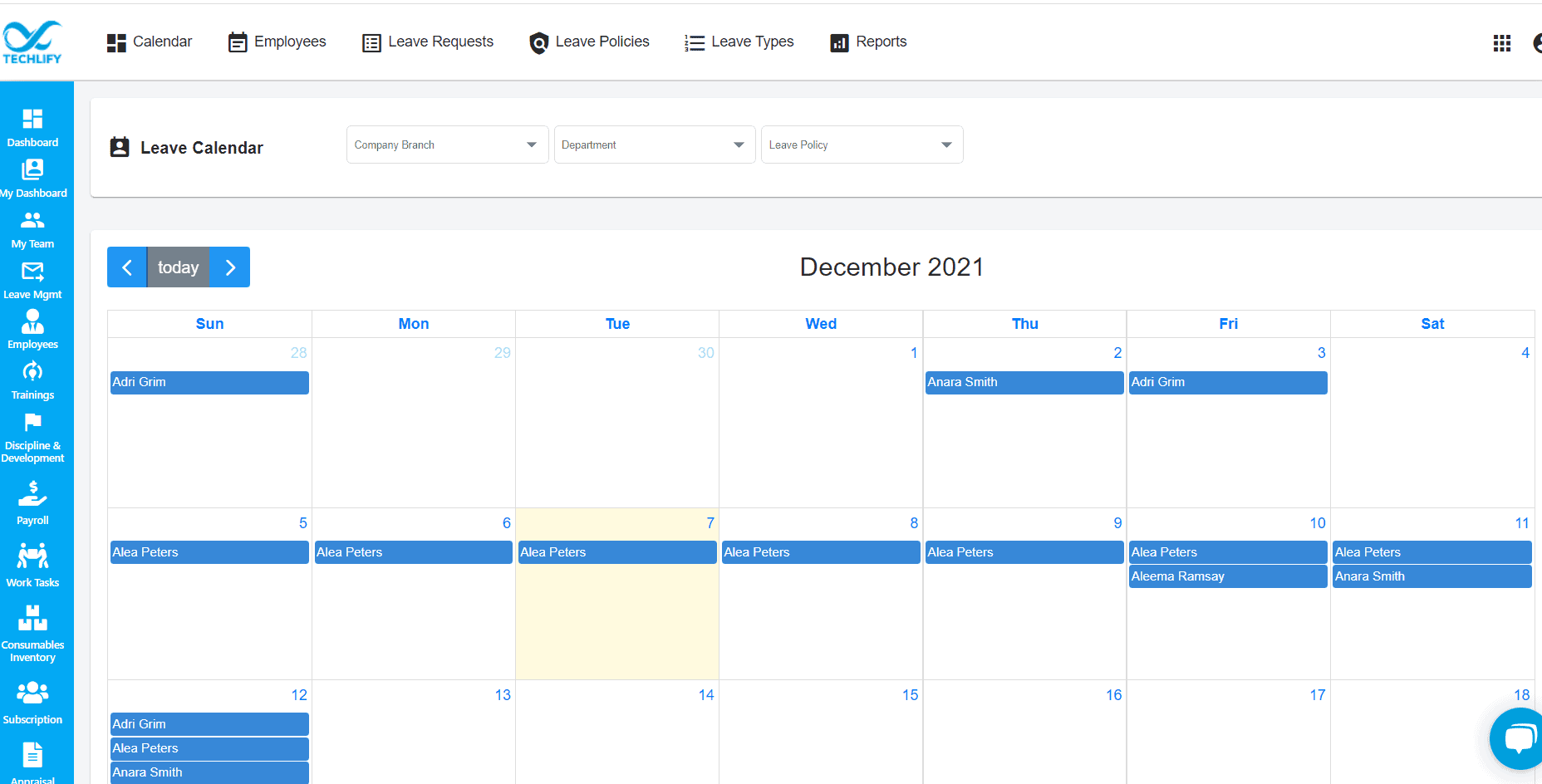Go to the previous month
This screenshot has height=784, width=1542.
point(127,267)
